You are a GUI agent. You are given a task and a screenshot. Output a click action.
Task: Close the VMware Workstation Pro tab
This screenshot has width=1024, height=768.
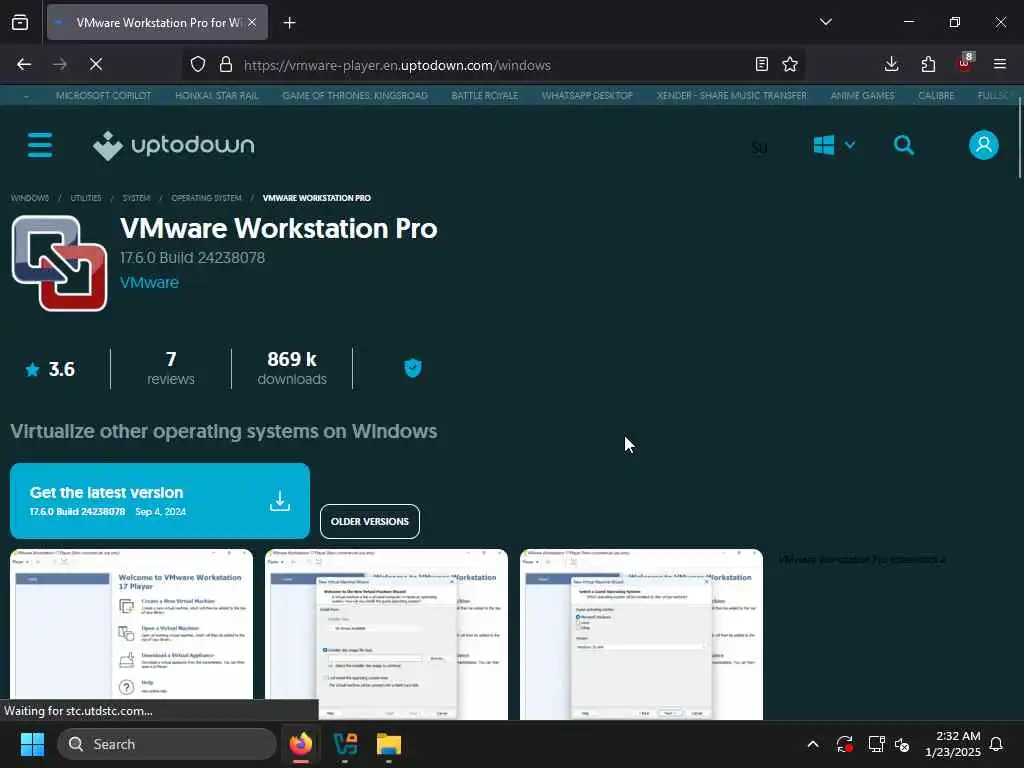pos(252,22)
